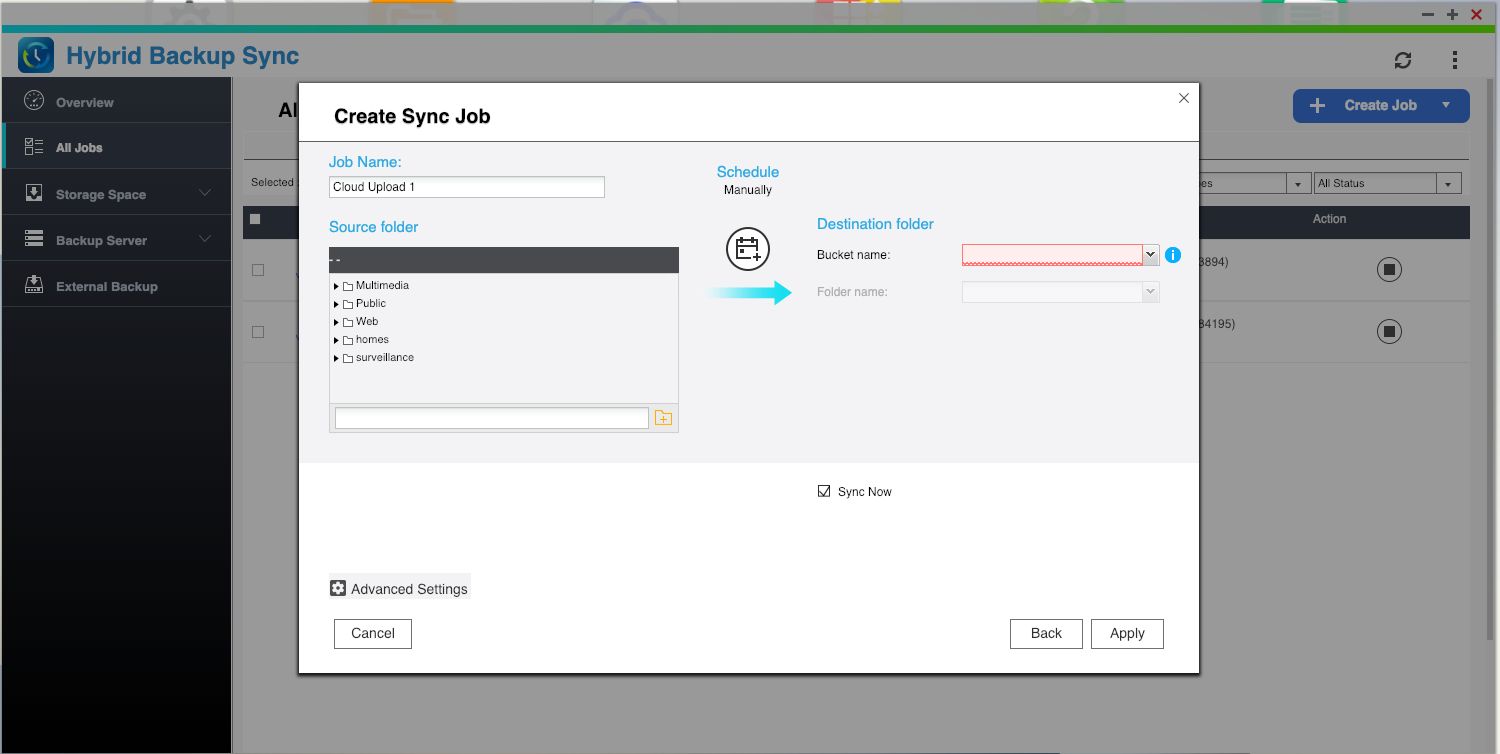This screenshot has height=754, width=1500.
Task: Click stop icon for second job row
Action: click(x=1389, y=331)
